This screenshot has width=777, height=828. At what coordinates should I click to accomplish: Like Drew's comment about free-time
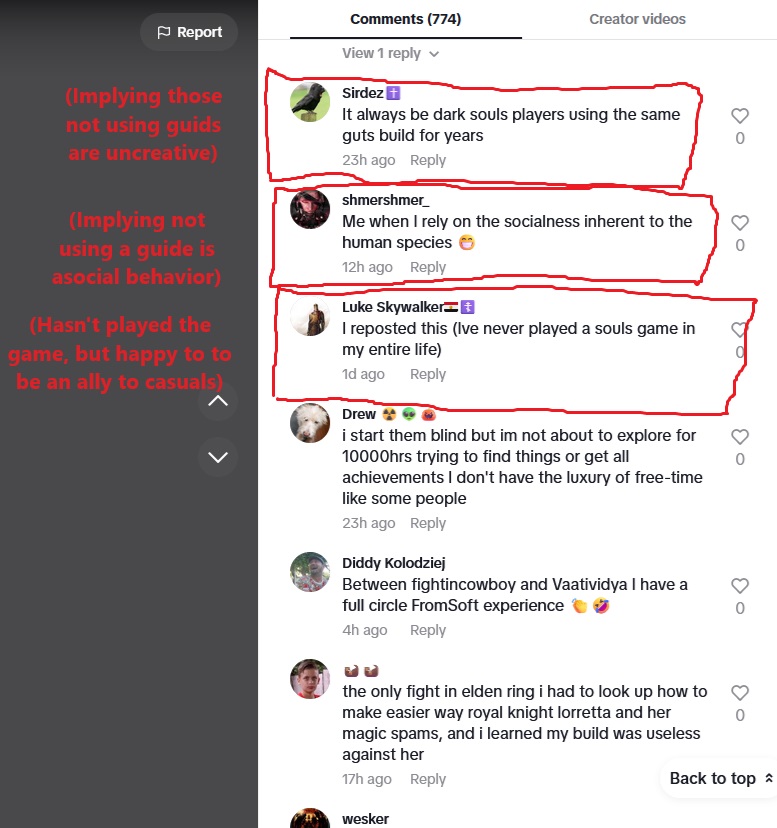(739, 437)
